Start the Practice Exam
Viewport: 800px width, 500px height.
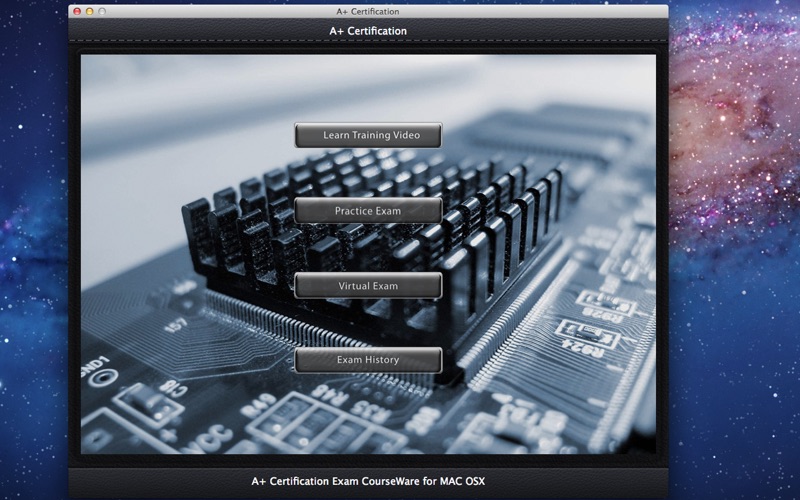pyautogui.click(x=368, y=211)
